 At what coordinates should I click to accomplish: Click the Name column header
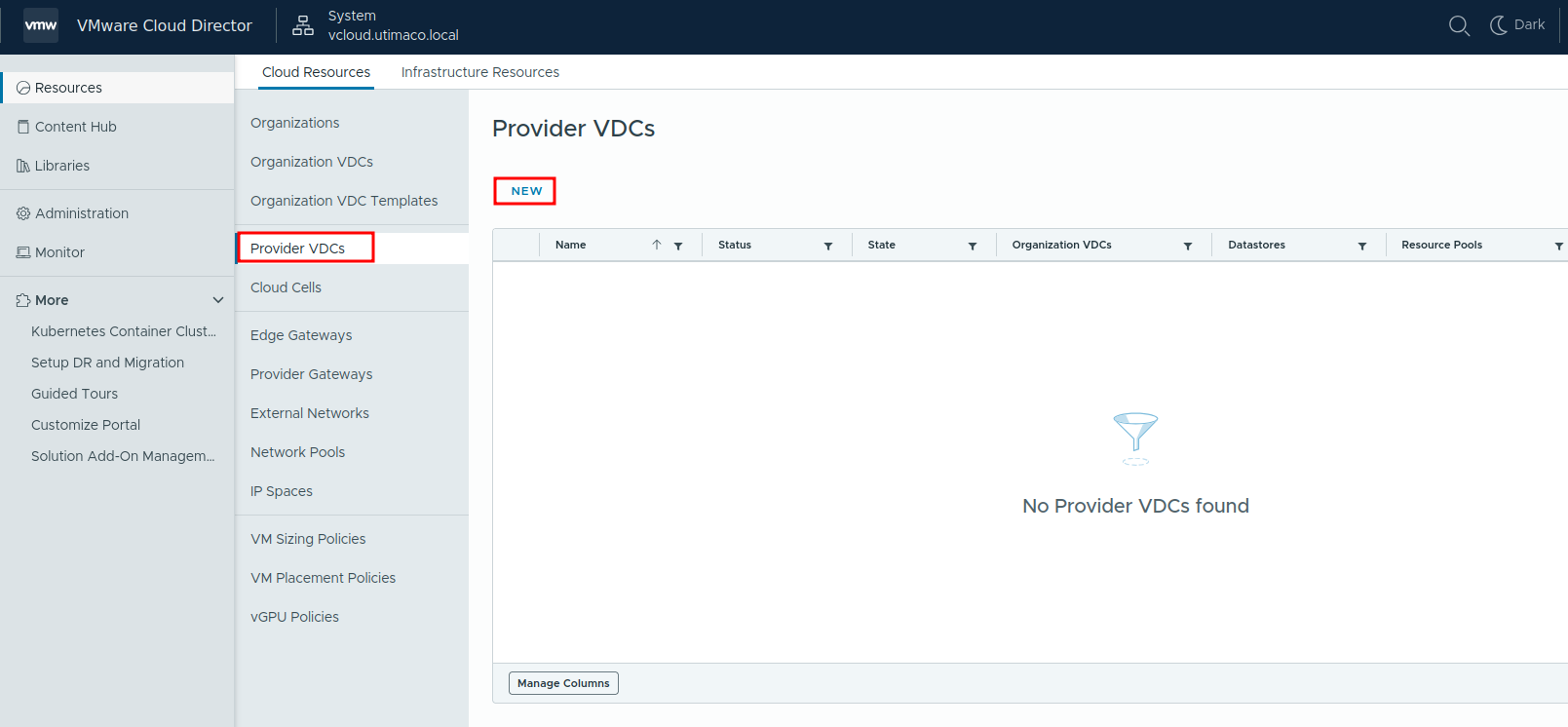click(x=571, y=245)
